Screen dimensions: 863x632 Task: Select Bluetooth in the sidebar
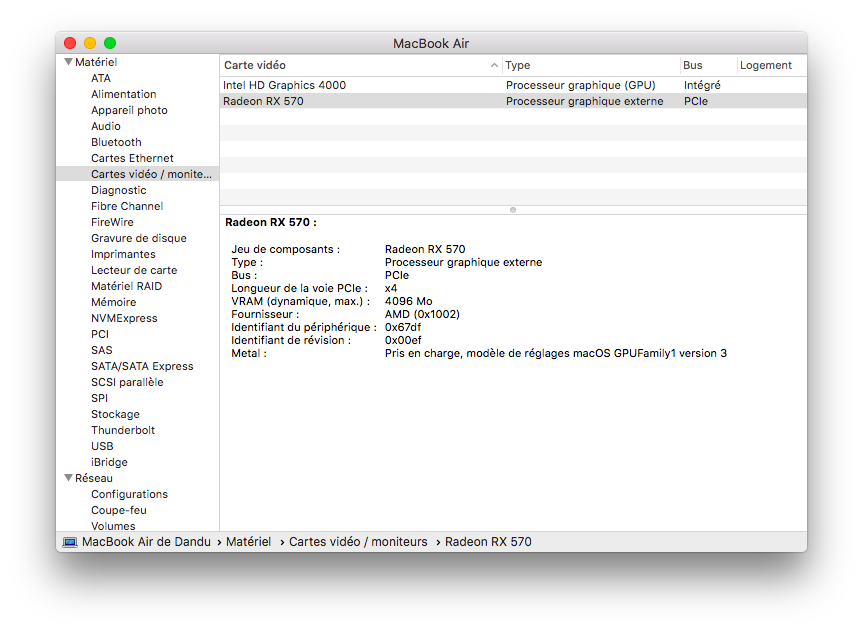[116, 142]
